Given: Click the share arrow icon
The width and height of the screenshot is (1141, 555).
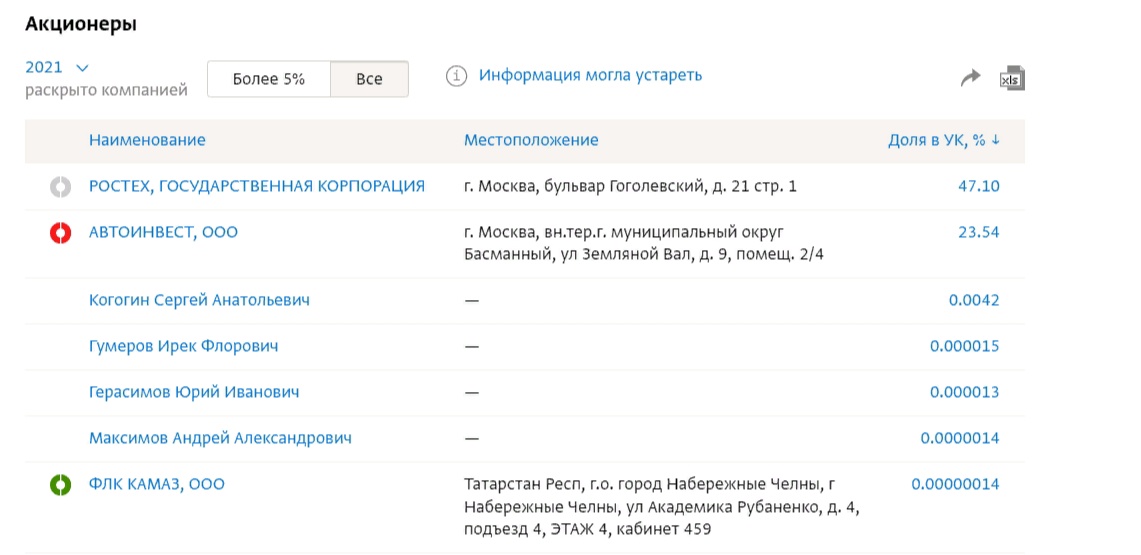Looking at the screenshot, I should (x=970, y=78).
